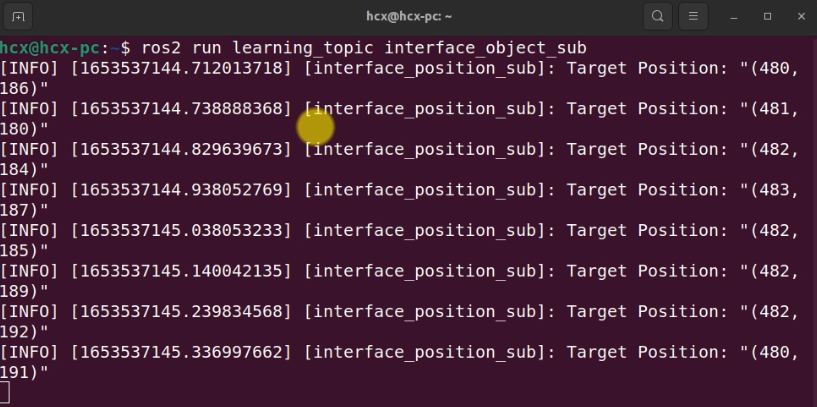
Task: Click the window title hcx@hcx-pc: ~
Action: click(x=408, y=17)
